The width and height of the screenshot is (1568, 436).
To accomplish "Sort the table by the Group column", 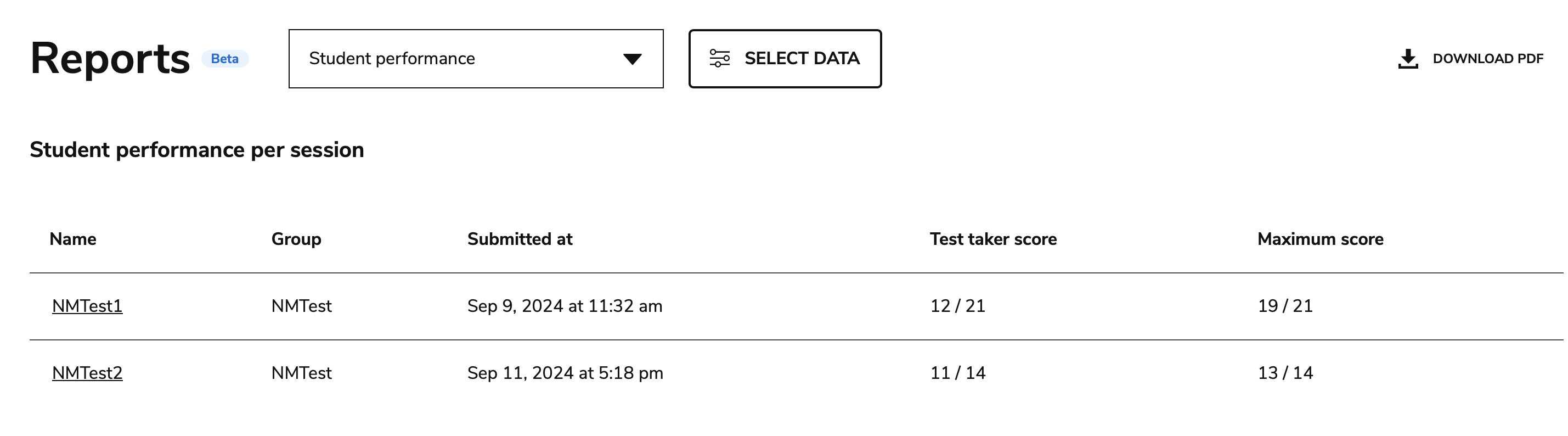I will (296, 239).
